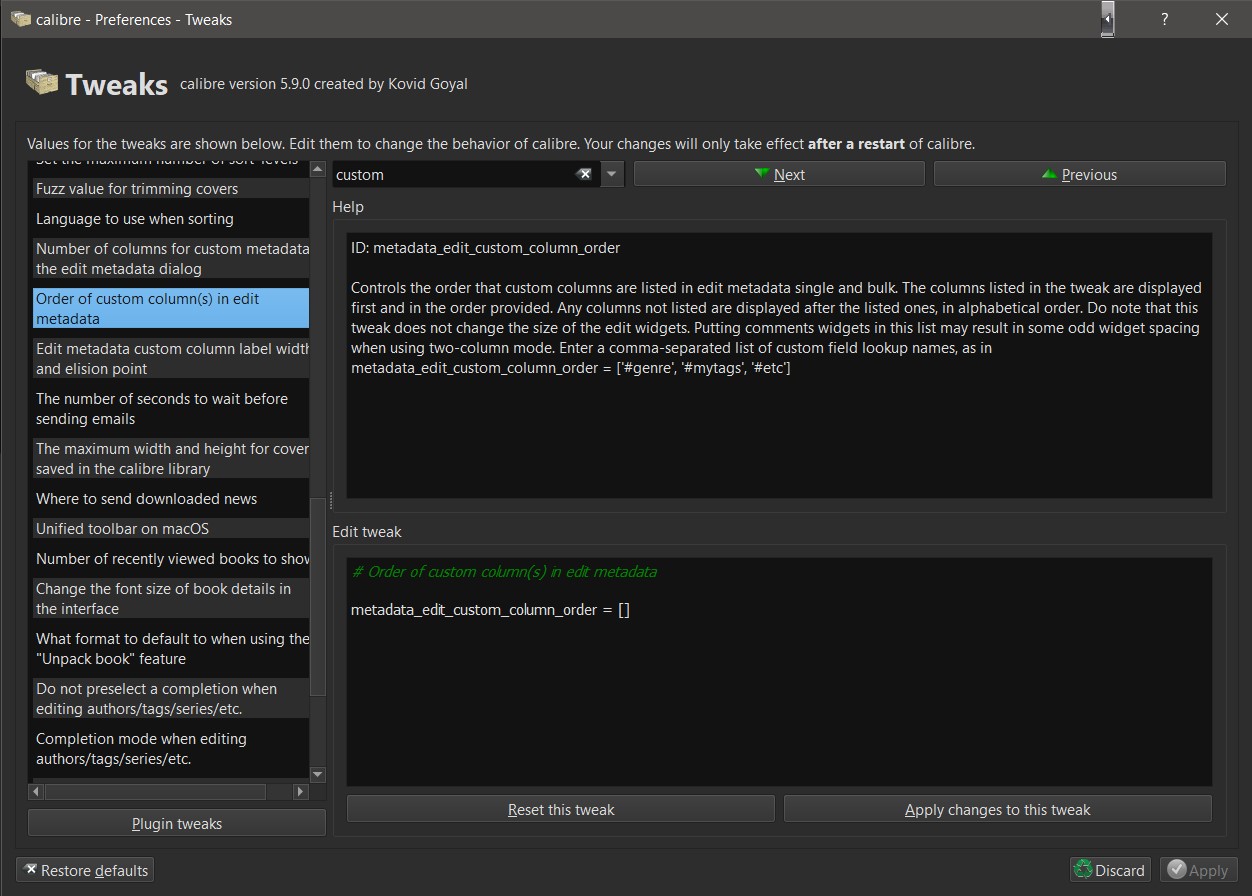This screenshot has height=896, width=1252.
Task: Select Completion mode when editing authors tweak
Action: point(170,749)
